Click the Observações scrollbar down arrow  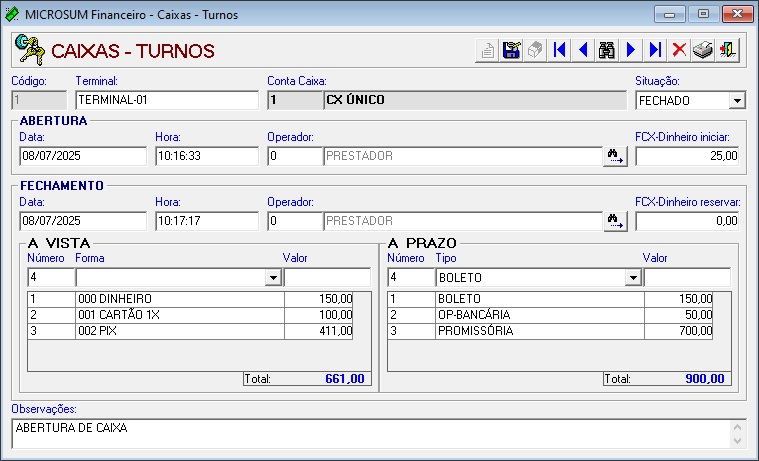coord(737,441)
